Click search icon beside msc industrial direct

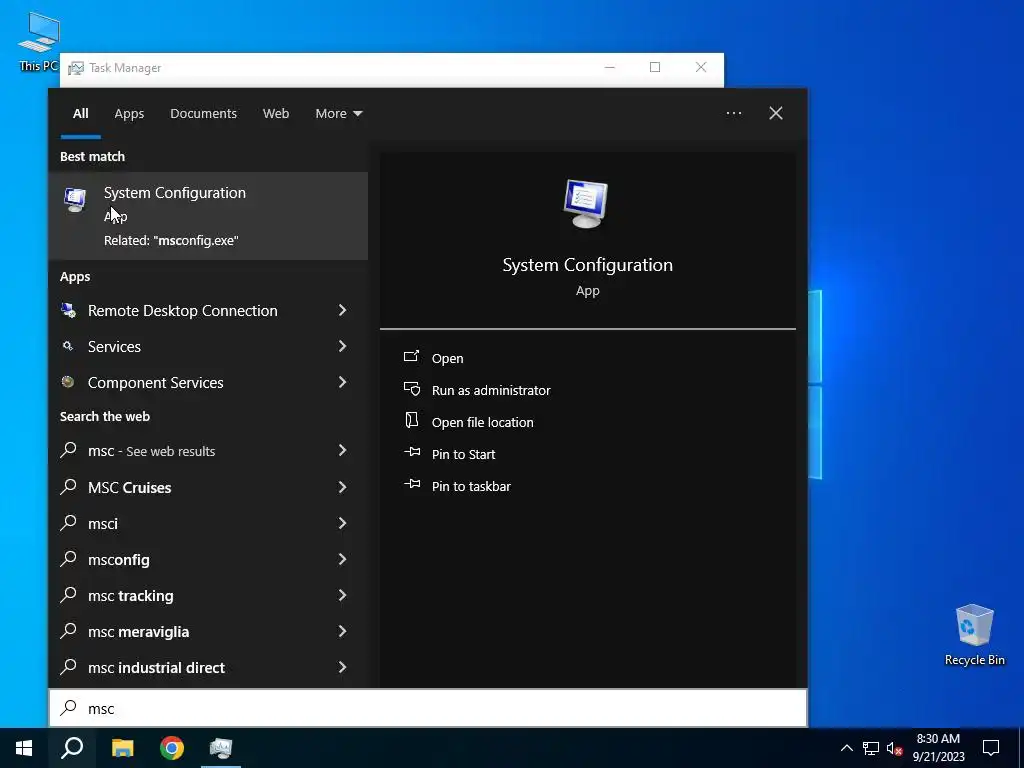pyautogui.click(x=68, y=666)
